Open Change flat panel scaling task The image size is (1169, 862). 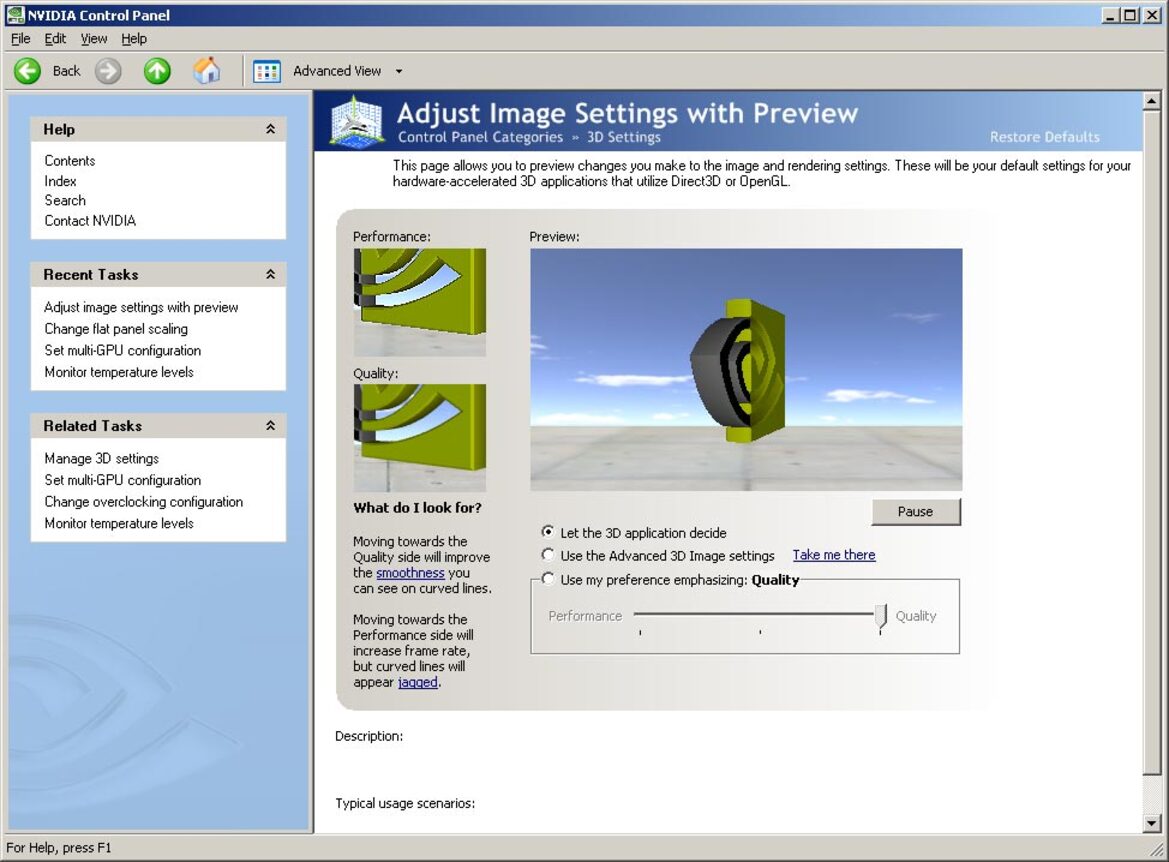pyautogui.click(x=116, y=329)
